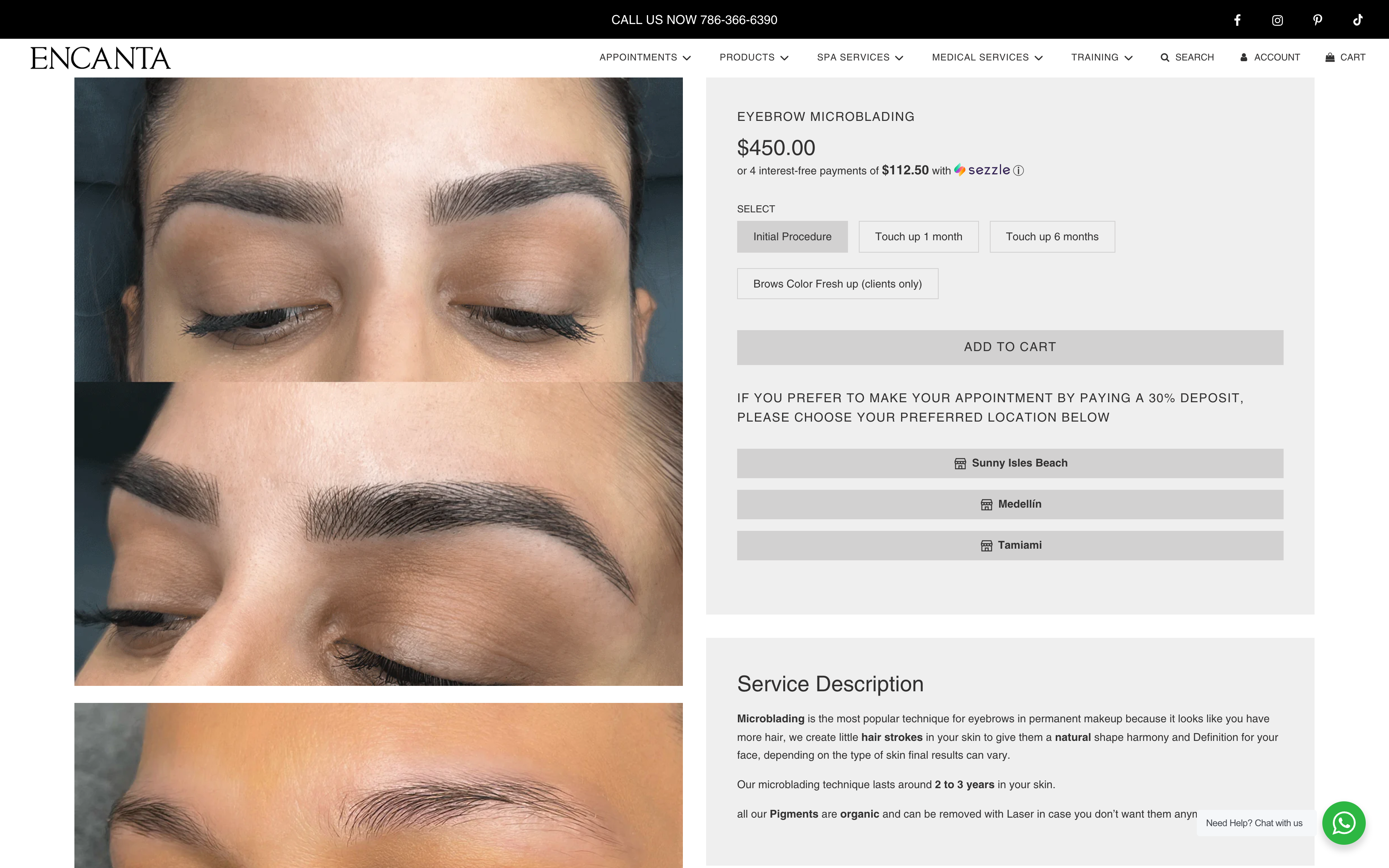The width and height of the screenshot is (1389, 868).
Task: Open the Products menu
Action: coord(753,57)
